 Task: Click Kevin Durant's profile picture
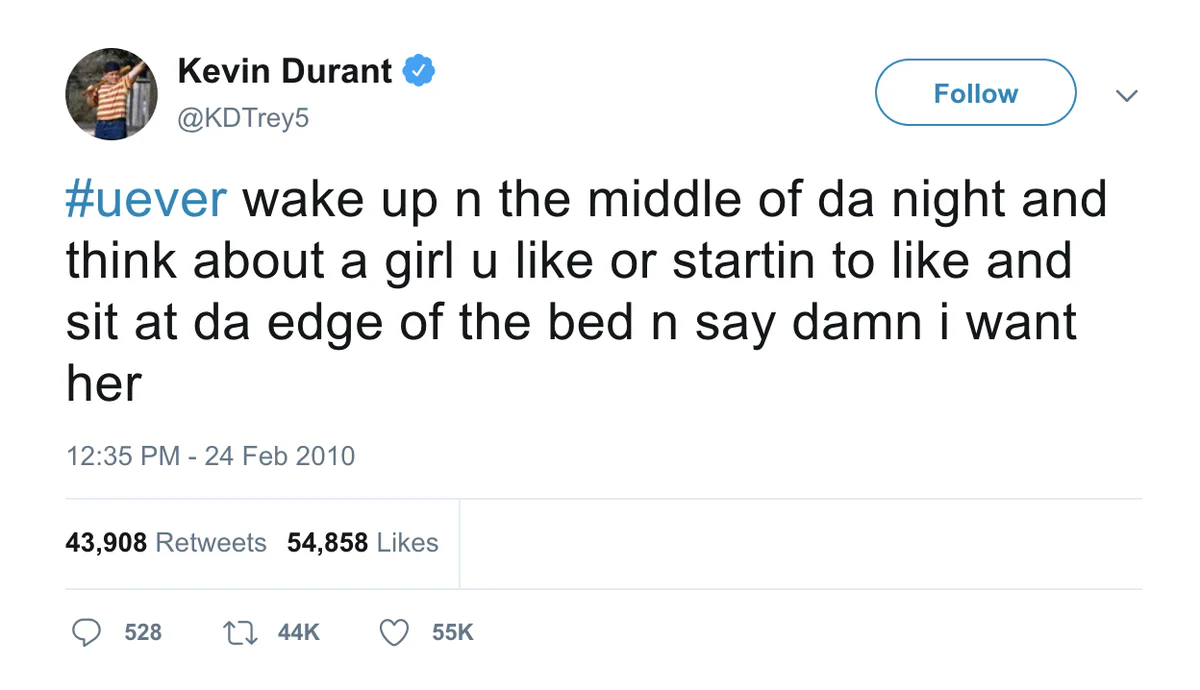point(112,94)
